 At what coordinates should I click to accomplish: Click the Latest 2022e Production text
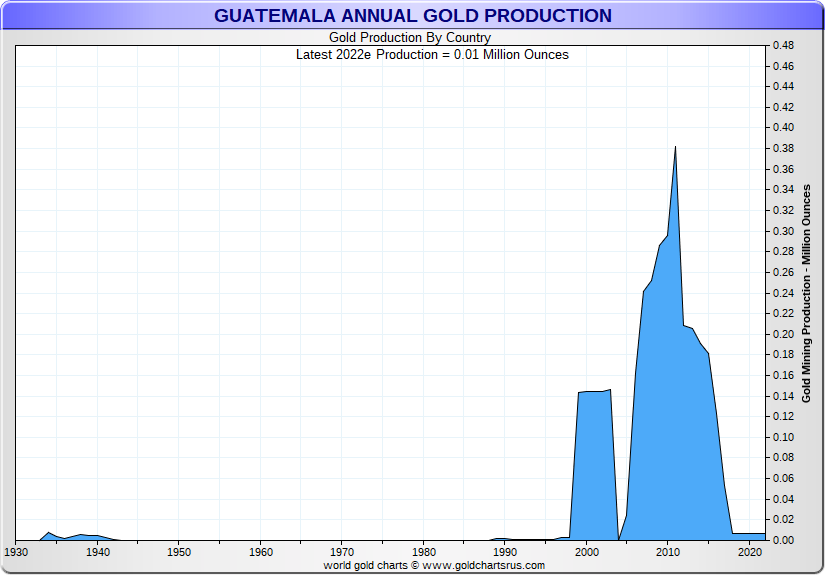coord(432,54)
